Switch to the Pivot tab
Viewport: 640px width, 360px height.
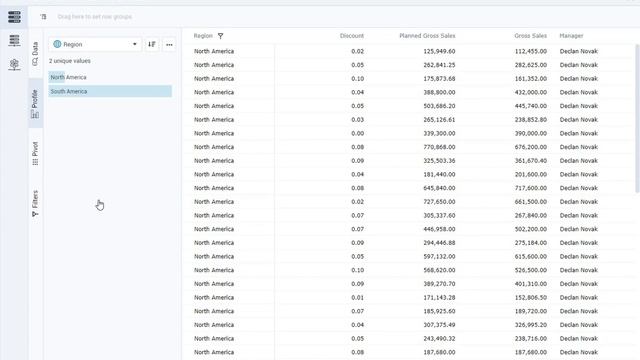point(35,153)
